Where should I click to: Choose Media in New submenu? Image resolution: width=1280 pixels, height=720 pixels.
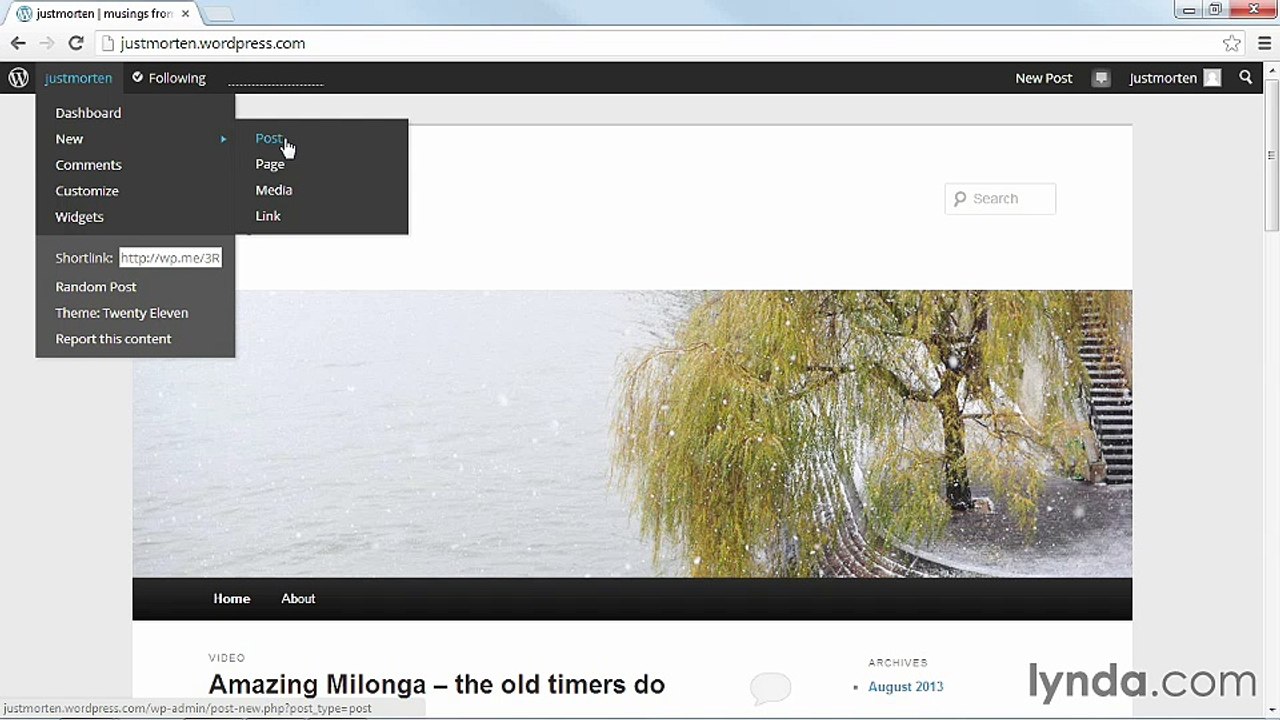point(274,190)
